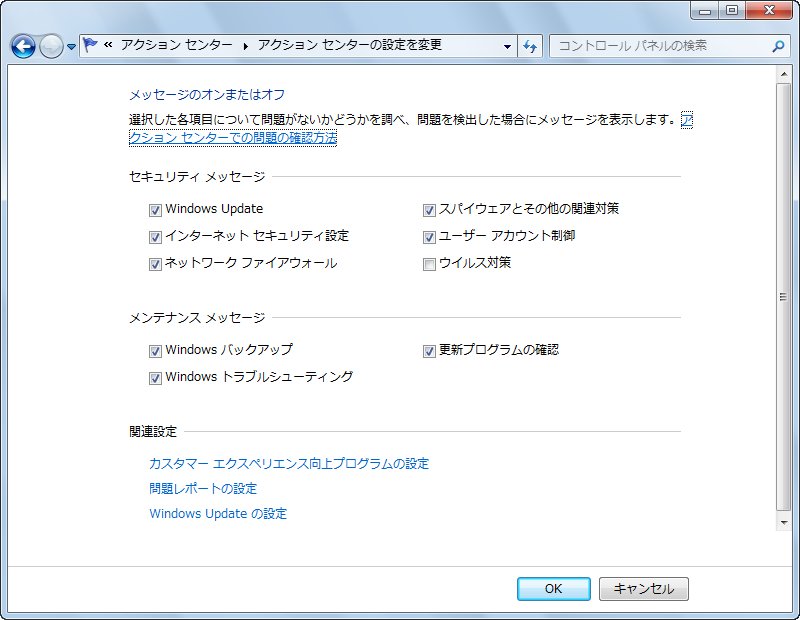Click the Action Center flag icon in address bar
The image size is (800, 620).
(90, 45)
